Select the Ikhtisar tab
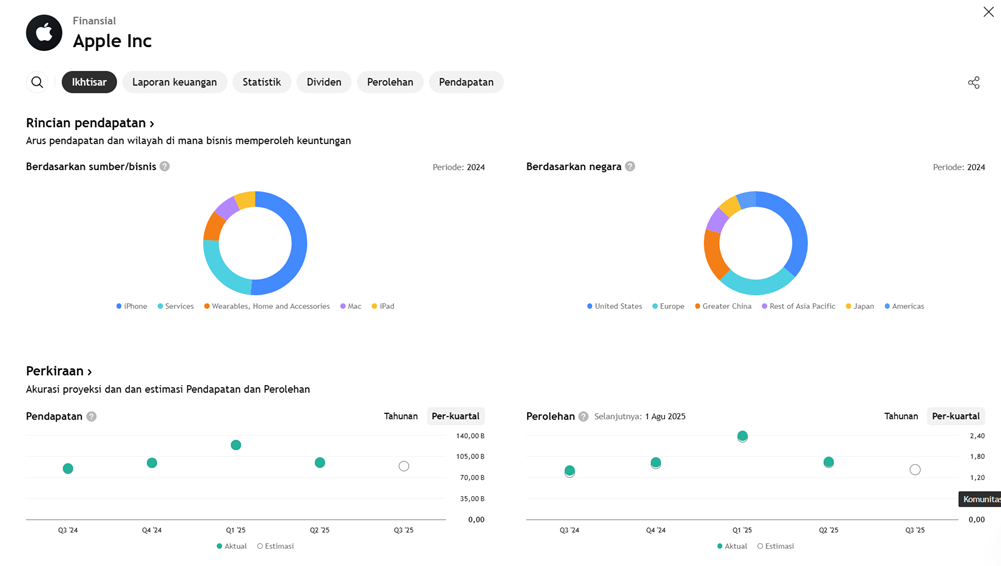This screenshot has height=566, width=1001. click(89, 82)
